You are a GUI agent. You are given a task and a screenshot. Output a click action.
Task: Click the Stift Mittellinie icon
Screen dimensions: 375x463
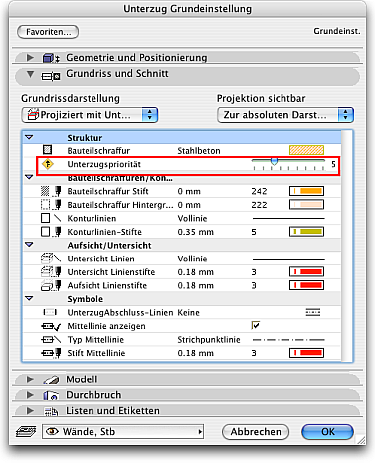pyautogui.click(x=51, y=353)
